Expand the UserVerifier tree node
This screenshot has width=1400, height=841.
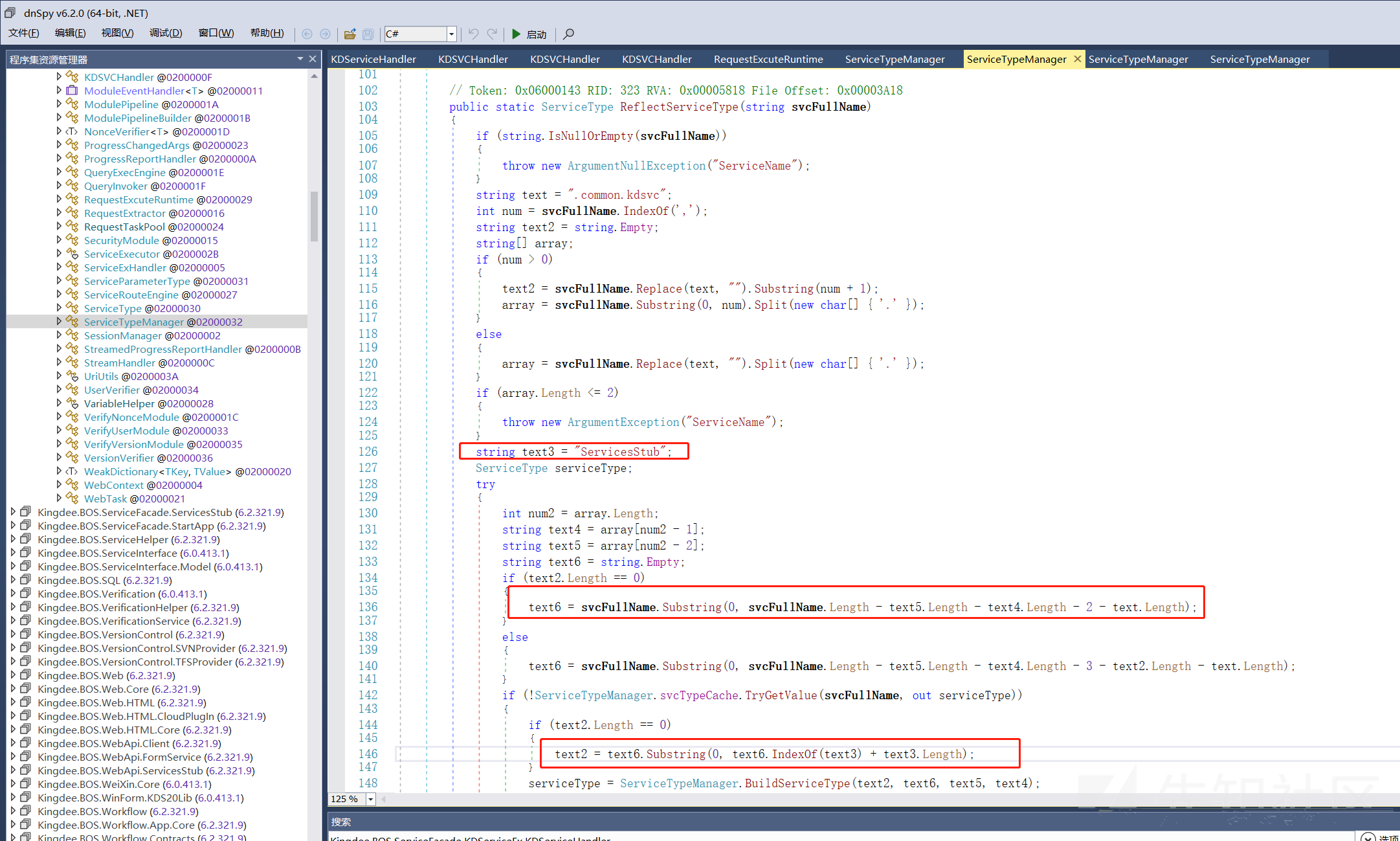(59, 389)
